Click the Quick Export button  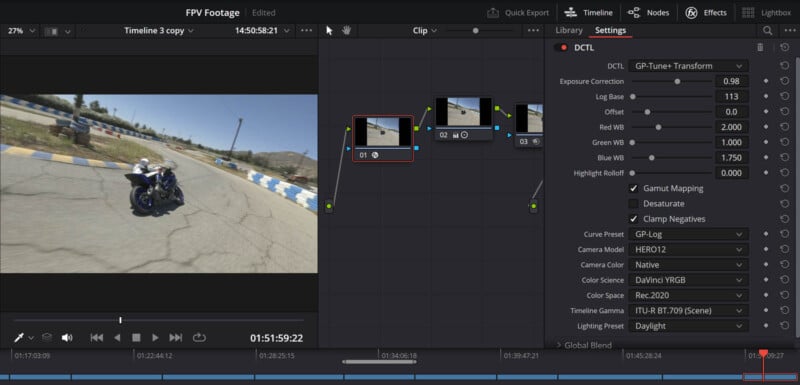coord(518,13)
